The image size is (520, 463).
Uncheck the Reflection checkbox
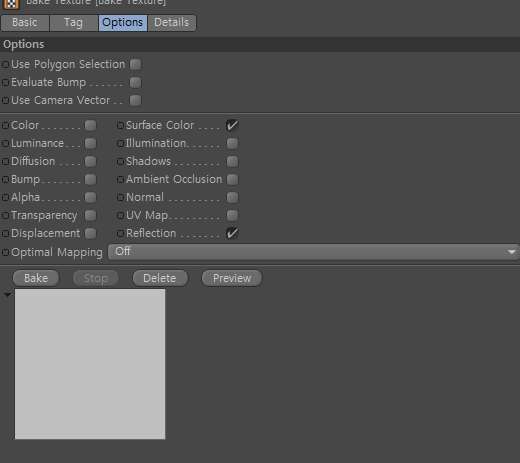click(232, 233)
